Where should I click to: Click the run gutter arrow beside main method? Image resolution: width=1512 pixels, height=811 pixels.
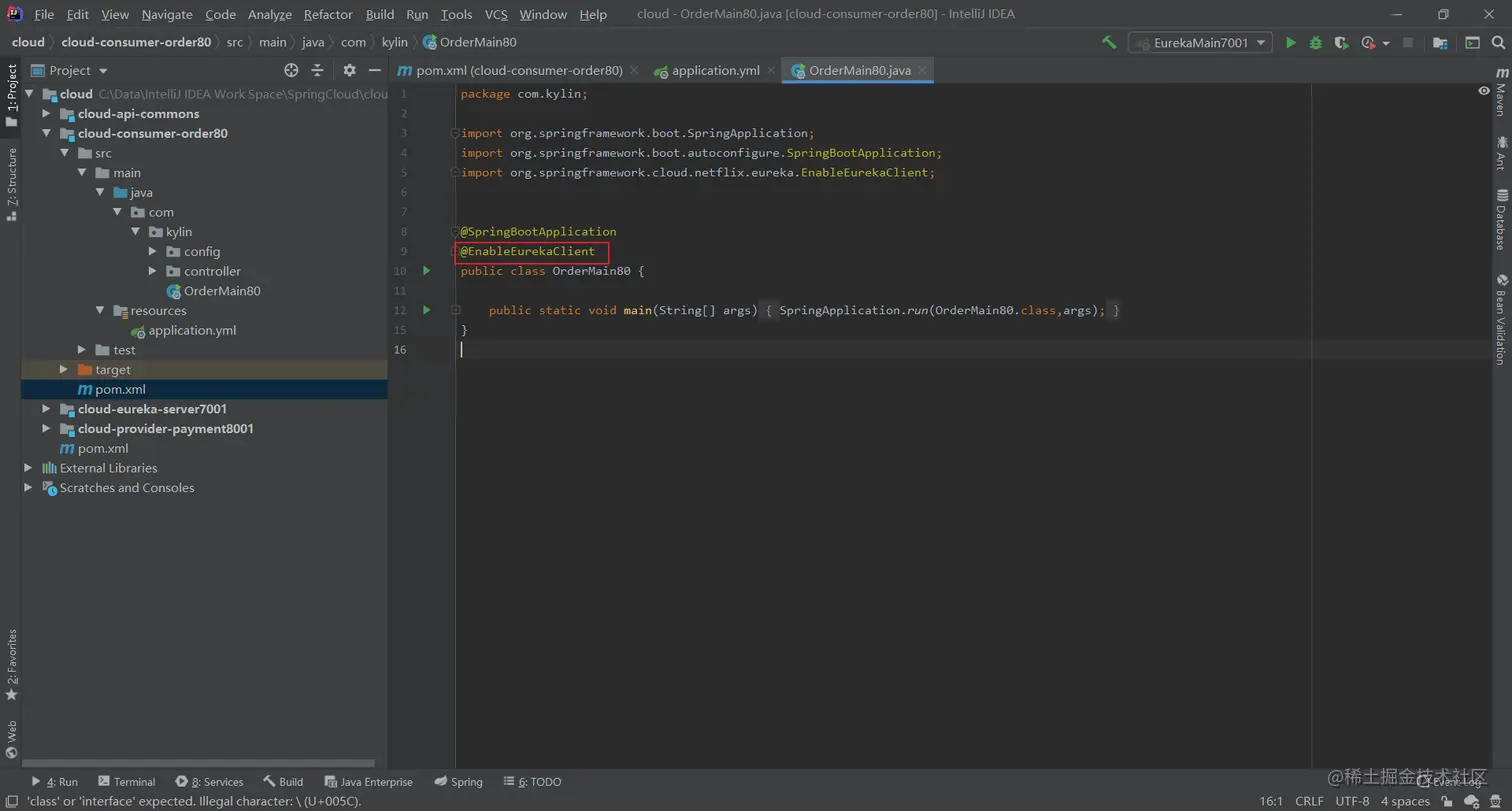426,310
